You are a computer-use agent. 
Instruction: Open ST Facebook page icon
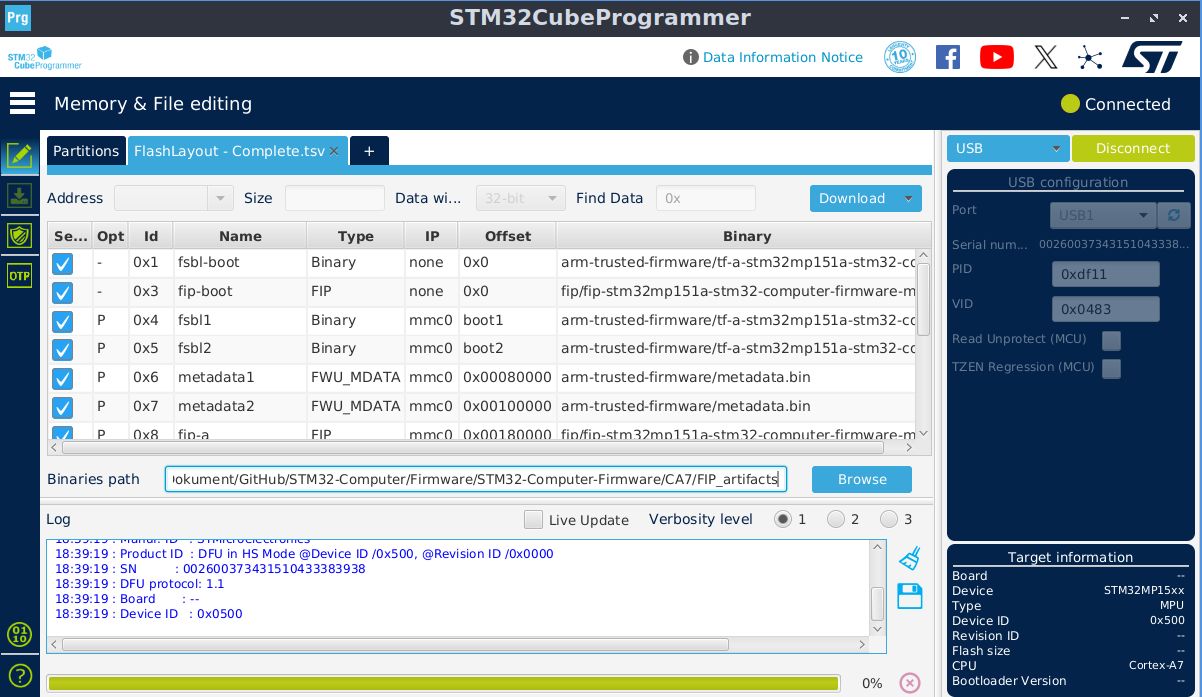pos(948,57)
